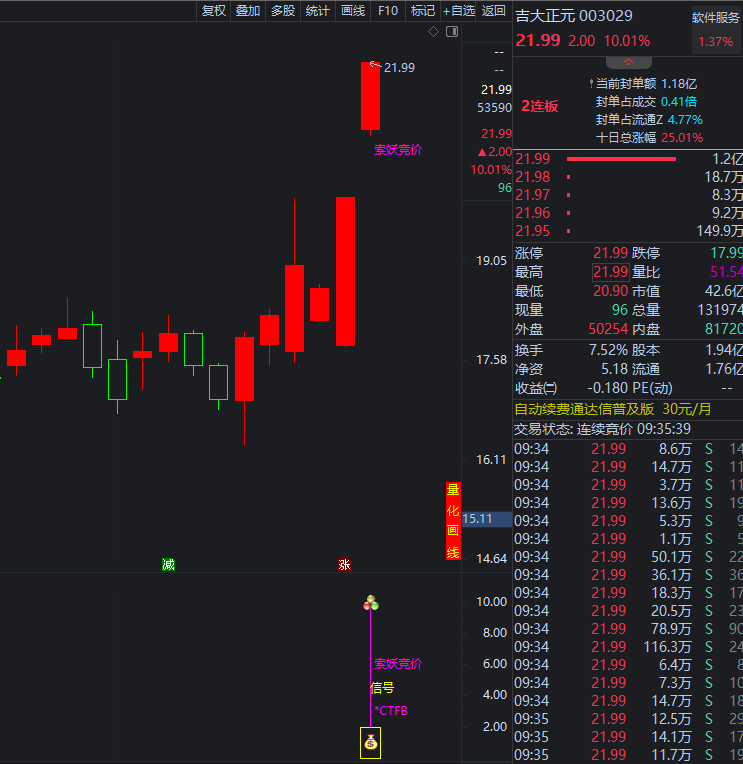
Task: Click the money bag signal icon
Action: (x=370, y=743)
